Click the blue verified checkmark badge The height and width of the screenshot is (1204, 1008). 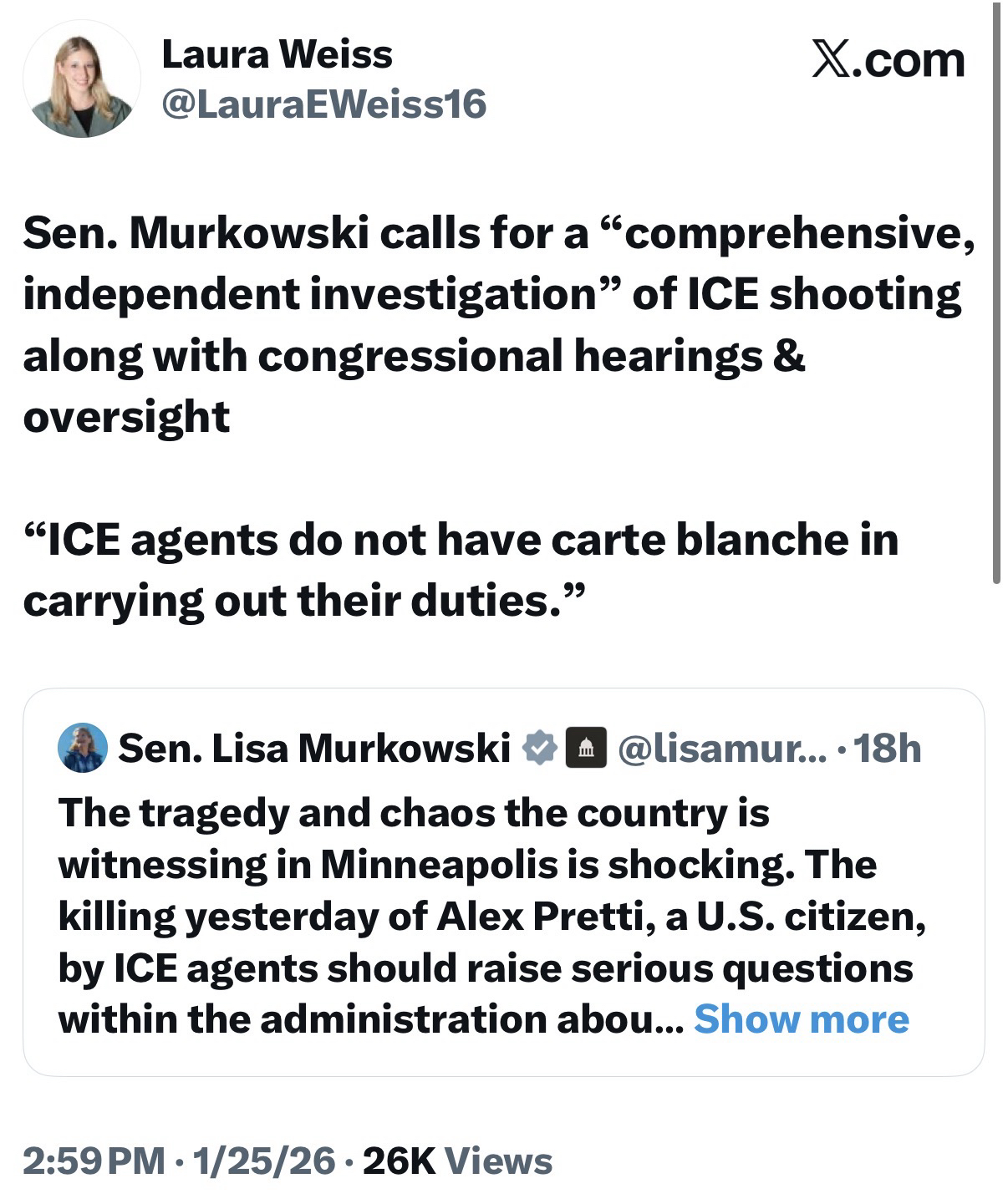[x=540, y=747]
